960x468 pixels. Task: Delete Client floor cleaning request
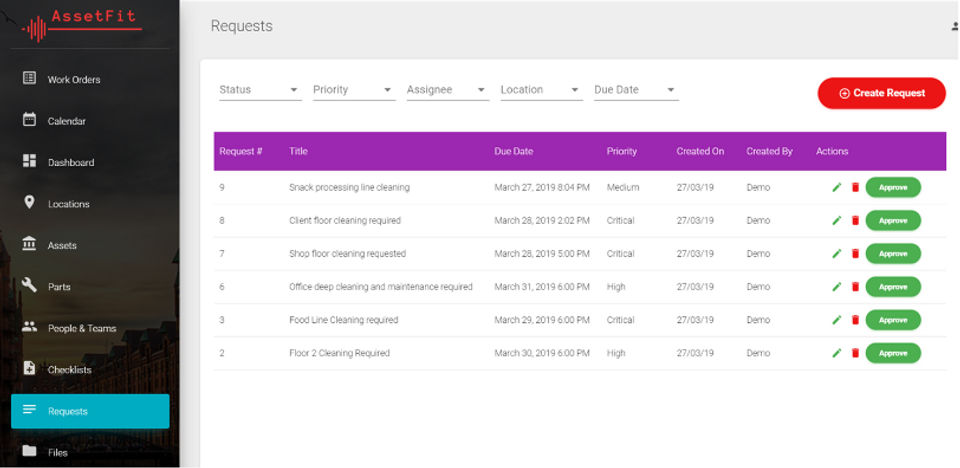tap(855, 221)
